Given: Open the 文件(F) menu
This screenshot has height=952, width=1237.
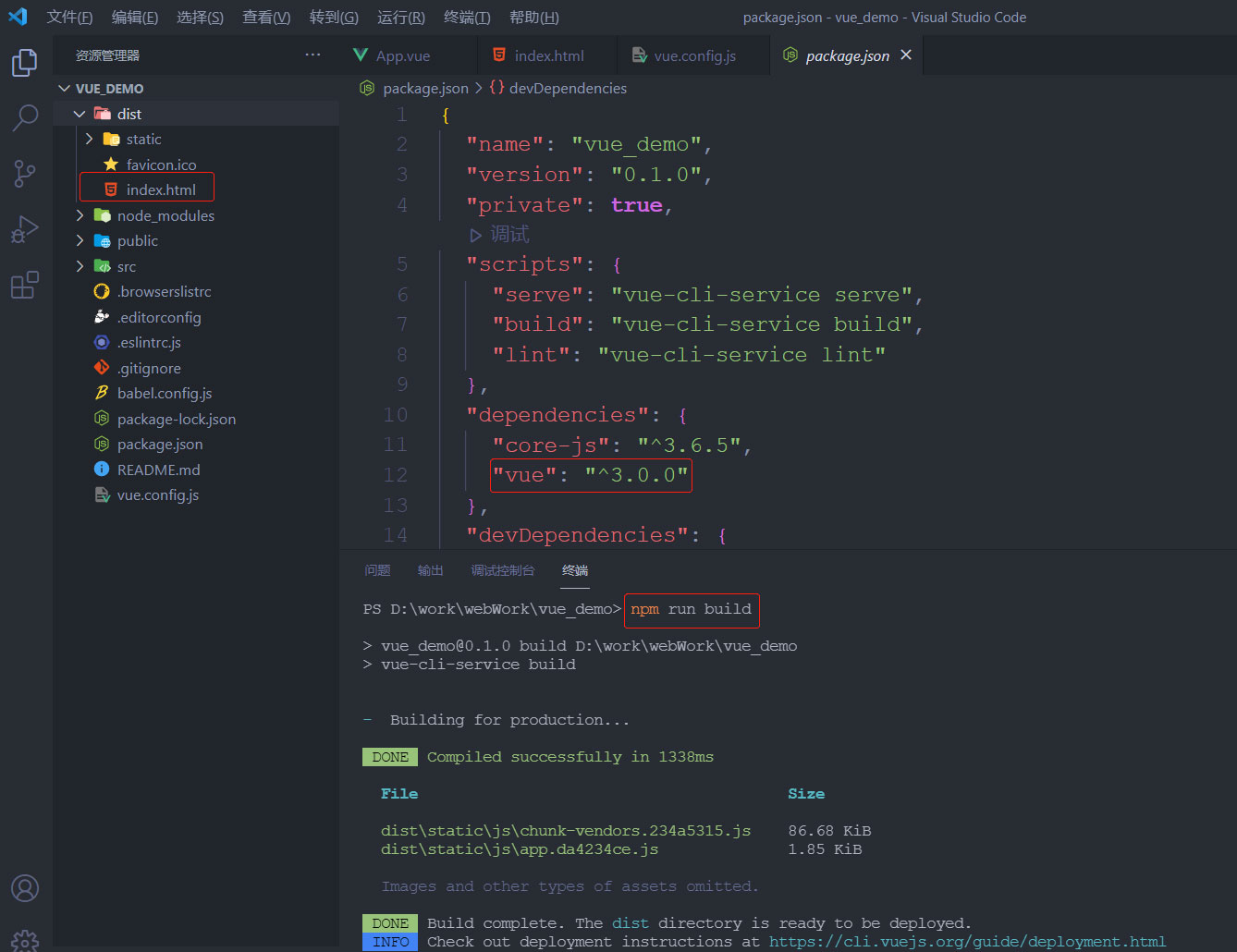Looking at the screenshot, I should [x=70, y=18].
